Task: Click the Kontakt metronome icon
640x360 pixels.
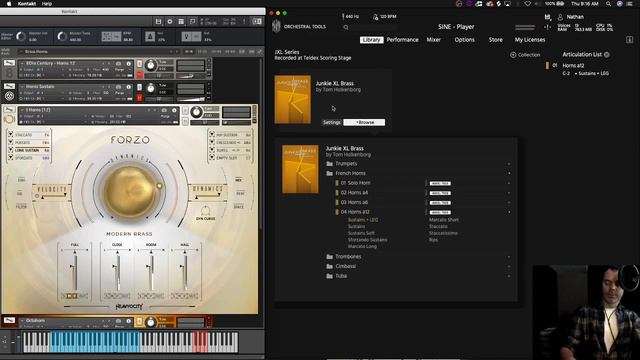Action: coord(150,37)
